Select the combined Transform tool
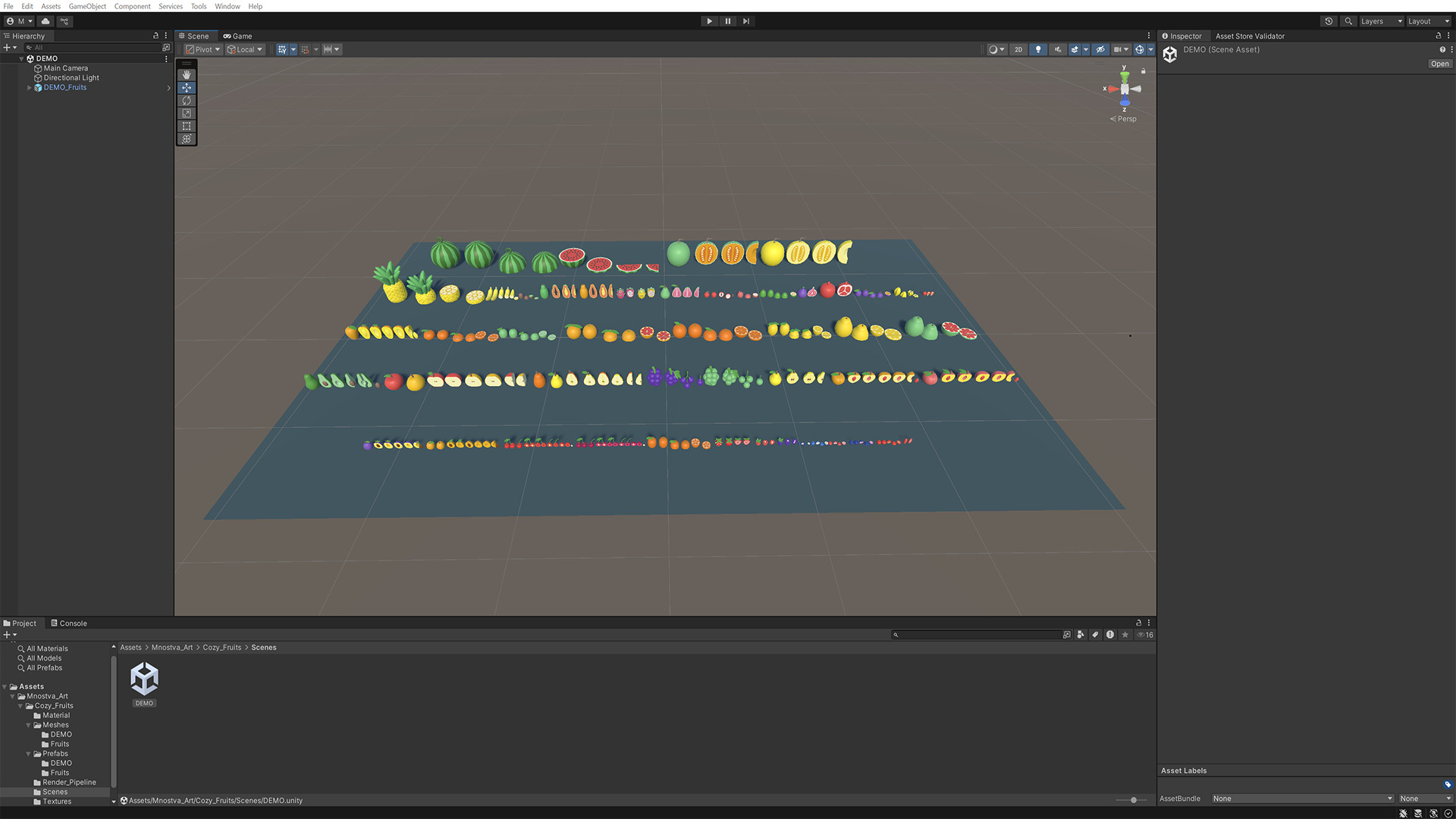This screenshot has width=1456, height=819. coord(187,140)
